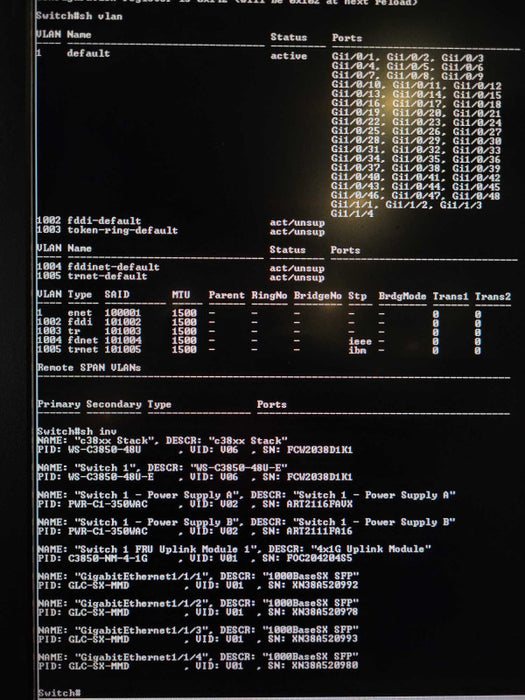Click the 'ibm' Stp value
Image resolution: width=525 pixels, height=700 pixels.
click(357, 350)
